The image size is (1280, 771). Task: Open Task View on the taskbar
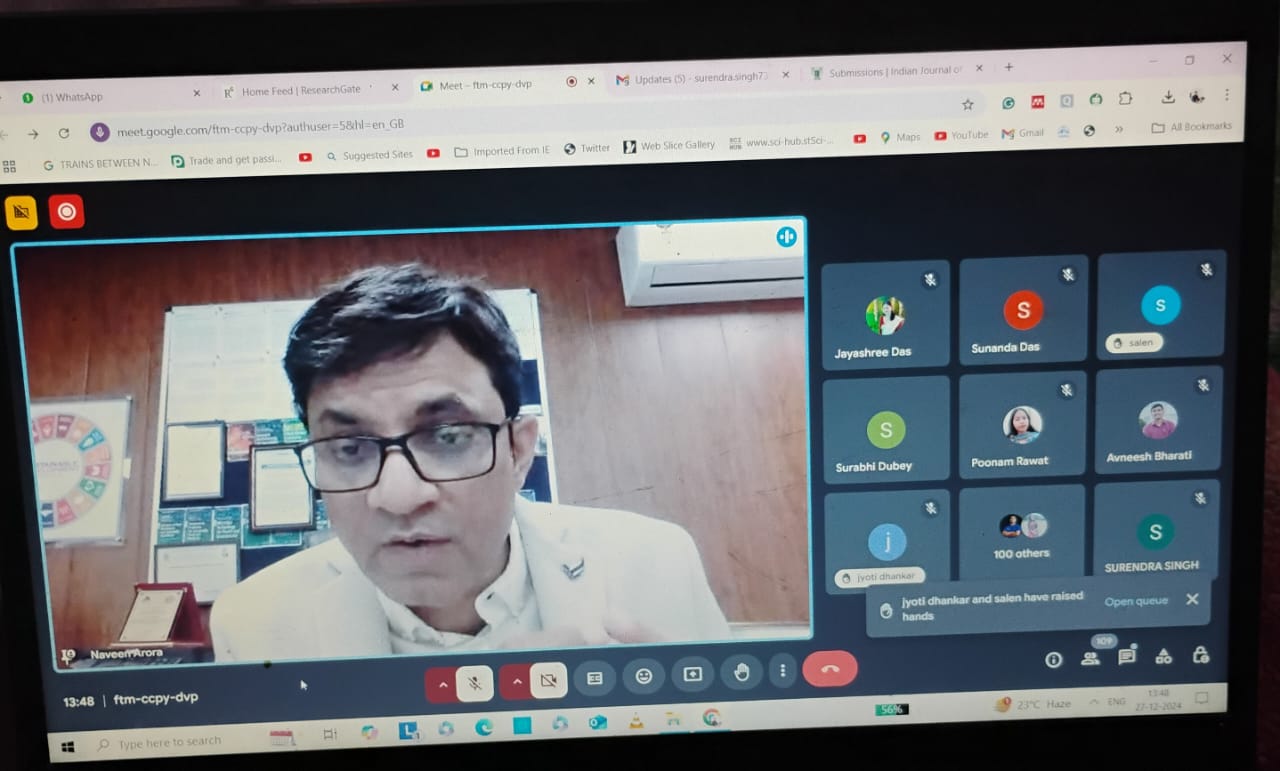coord(329,734)
